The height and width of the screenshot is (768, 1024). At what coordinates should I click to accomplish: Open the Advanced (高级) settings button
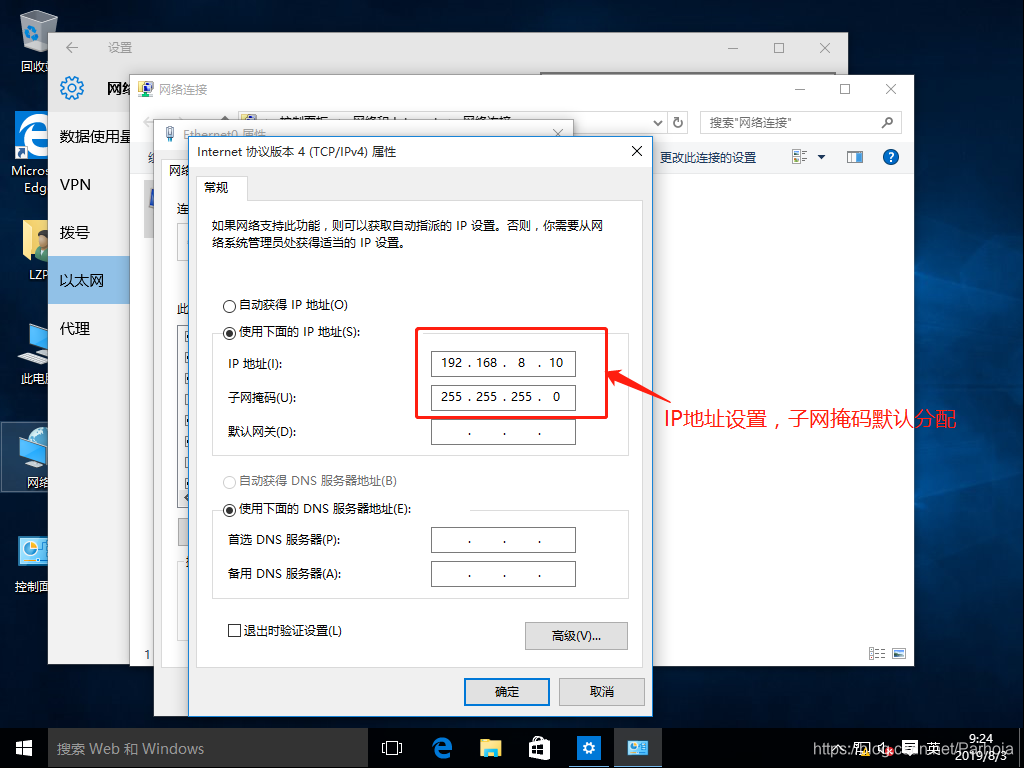click(x=576, y=636)
